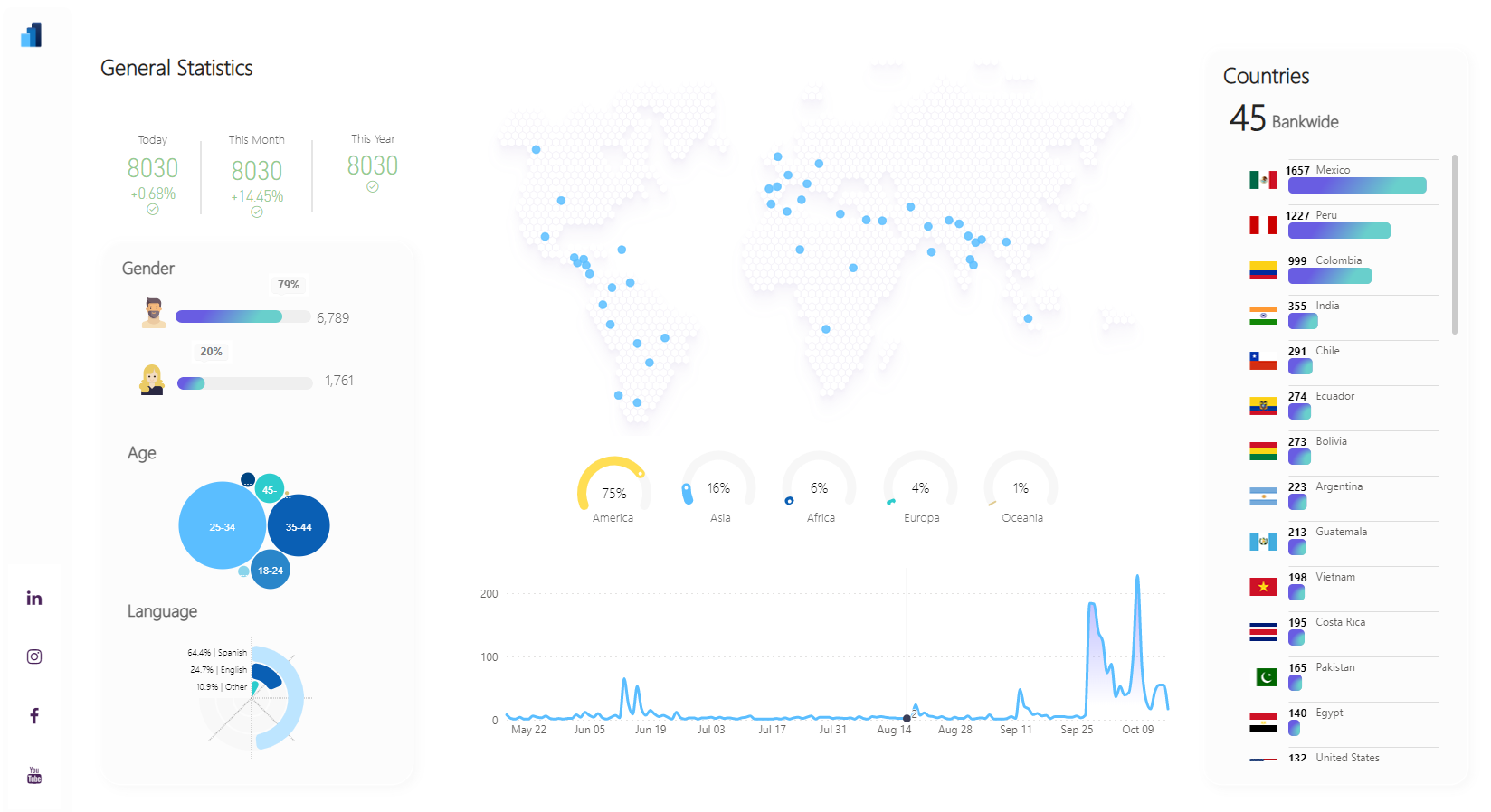This screenshot has width=1491, height=812.
Task: Click the 1,761 female count
Action: click(339, 381)
